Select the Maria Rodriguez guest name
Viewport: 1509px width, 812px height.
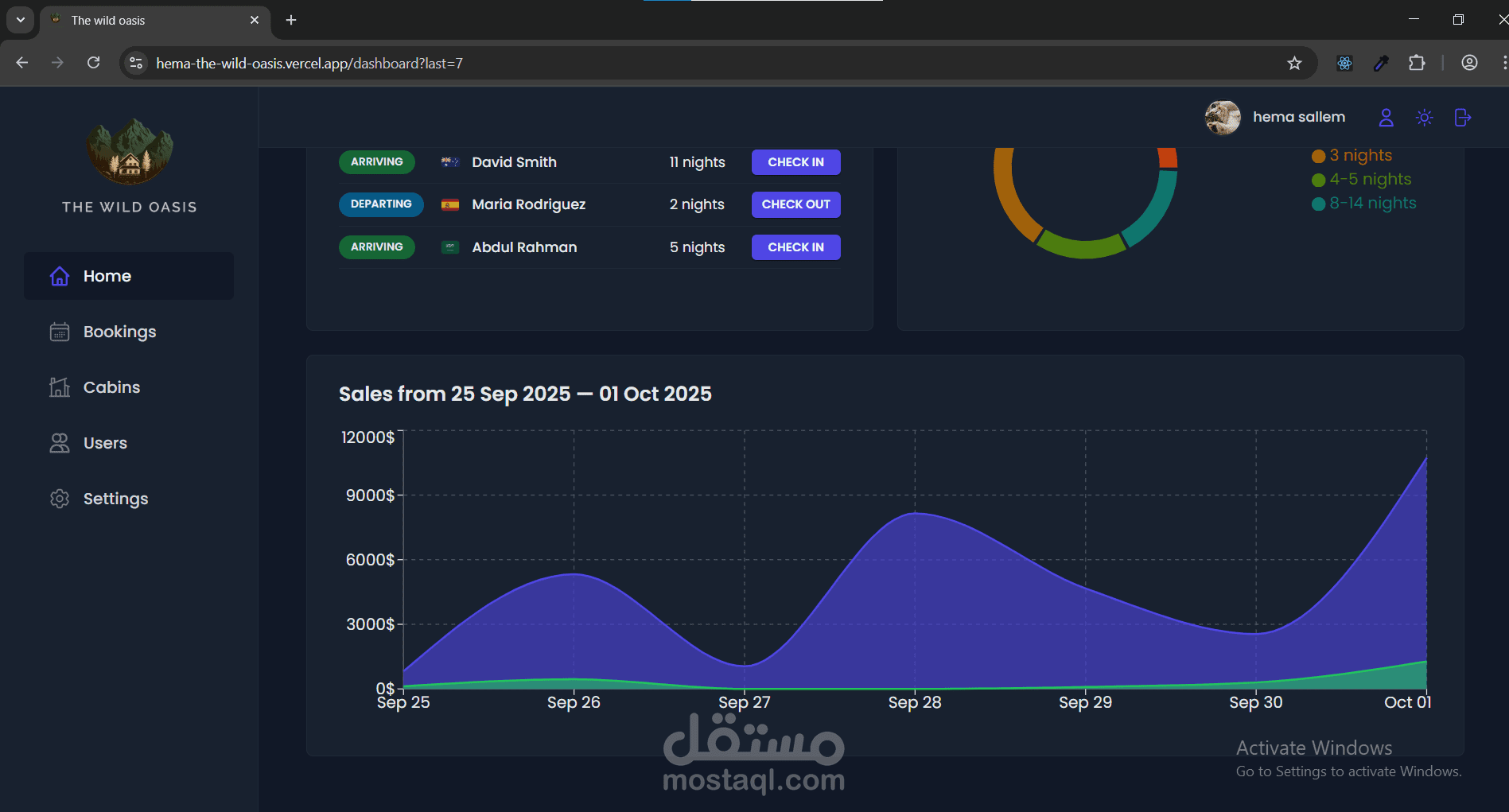[529, 204]
